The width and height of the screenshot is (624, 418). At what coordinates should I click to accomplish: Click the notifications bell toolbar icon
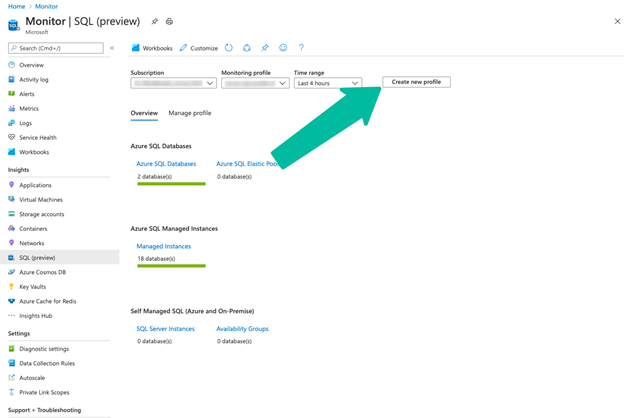[247, 48]
